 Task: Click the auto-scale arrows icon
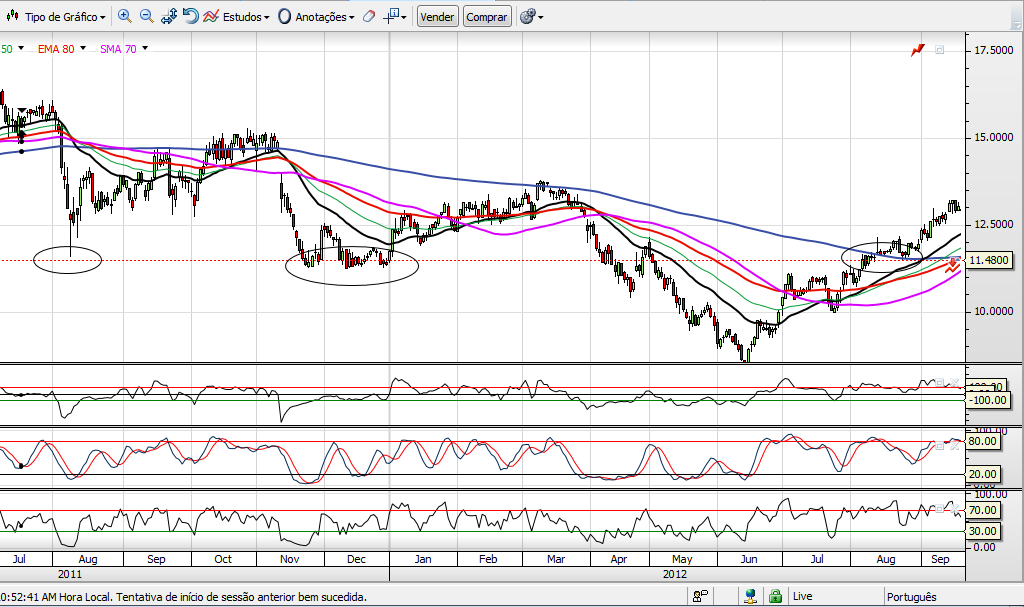pyautogui.click(x=168, y=16)
